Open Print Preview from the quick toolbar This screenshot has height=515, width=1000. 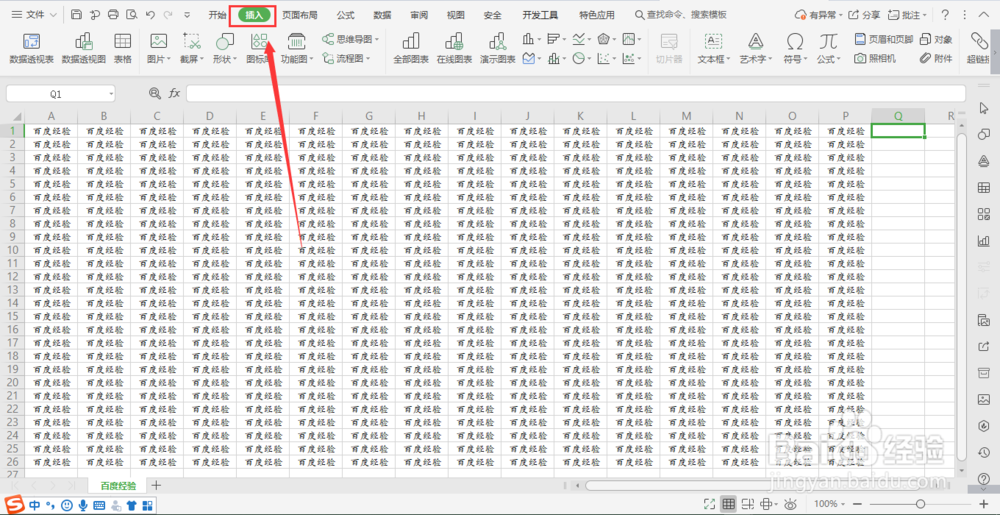pos(132,15)
